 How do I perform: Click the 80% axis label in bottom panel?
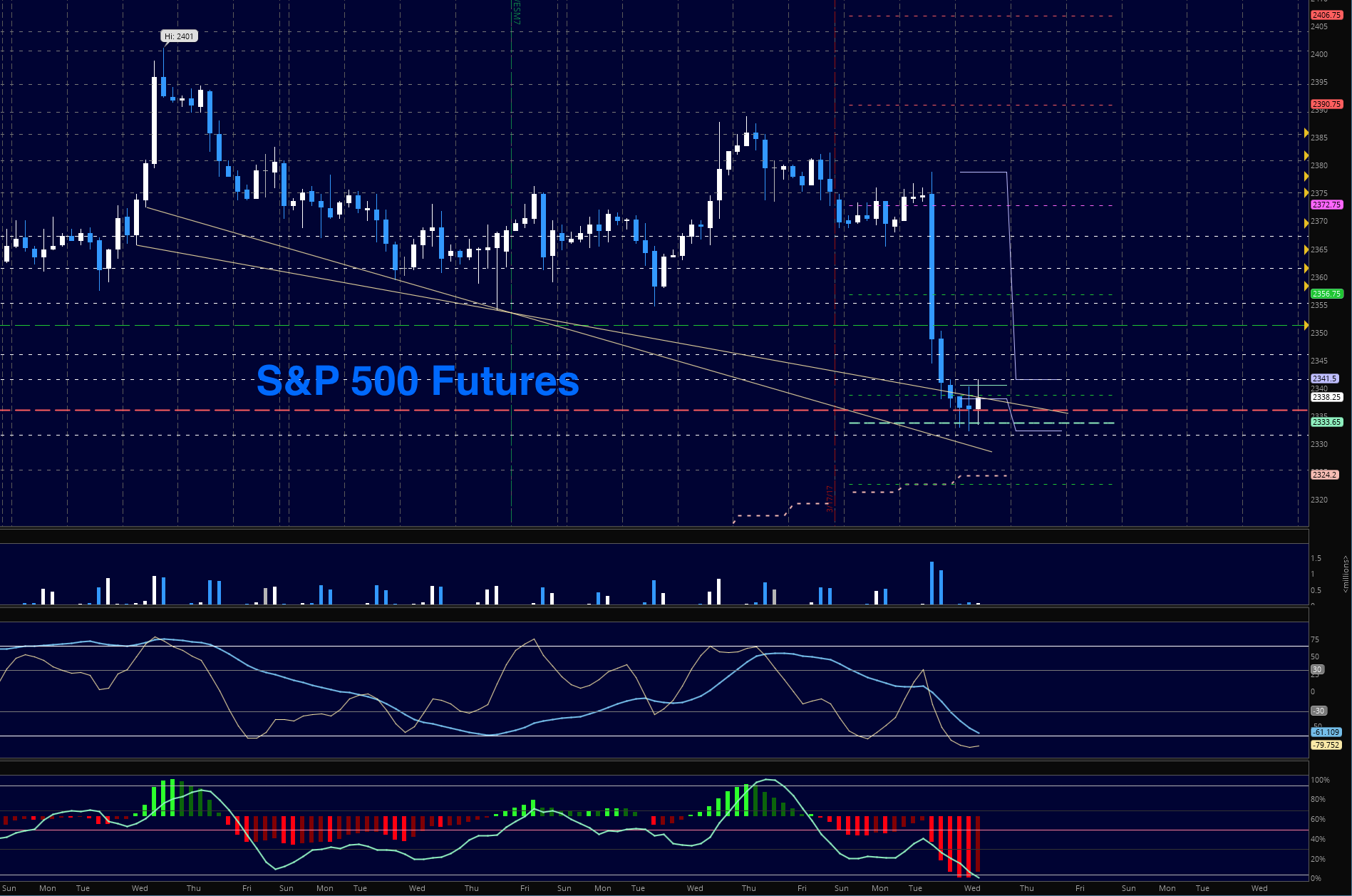(1318, 799)
